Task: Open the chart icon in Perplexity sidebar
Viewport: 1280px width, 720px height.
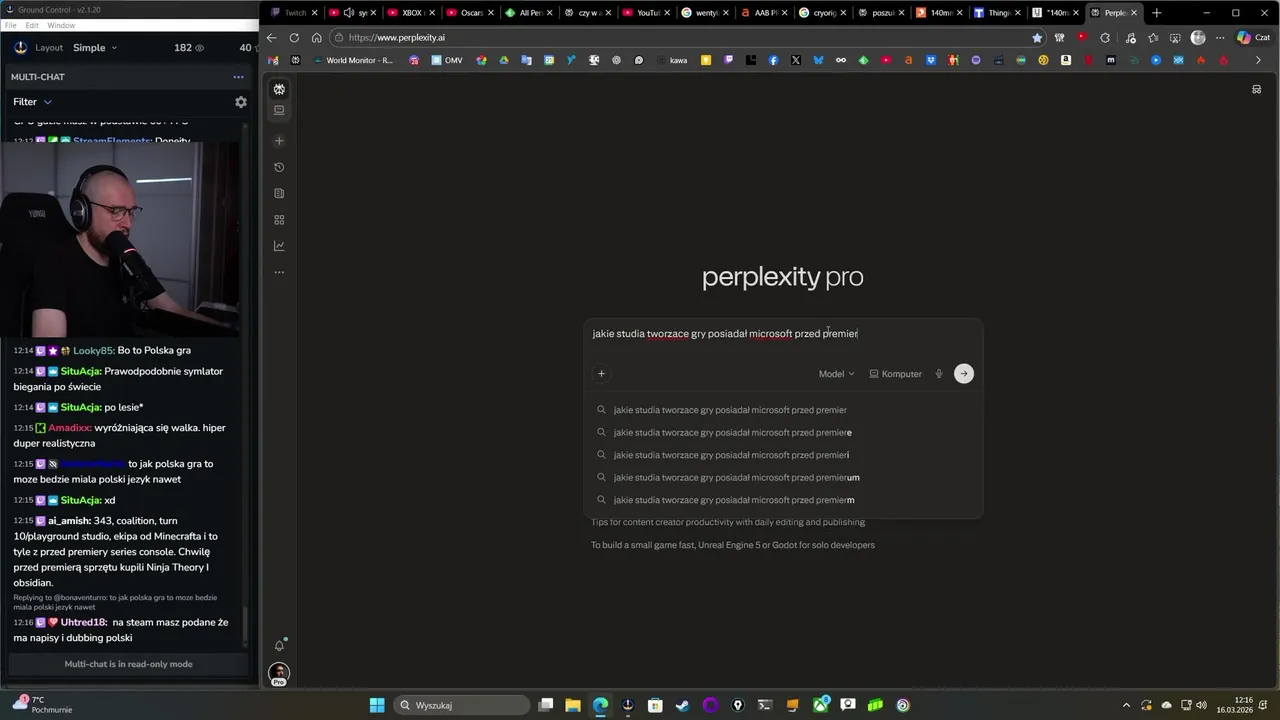Action: (279, 246)
